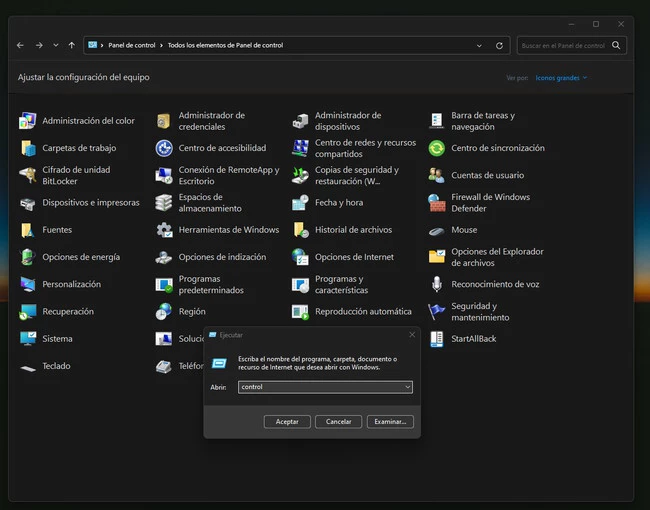Open Programas predeterminados icon
Image resolution: width=650 pixels, height=510 pixels.
(164, 284)
